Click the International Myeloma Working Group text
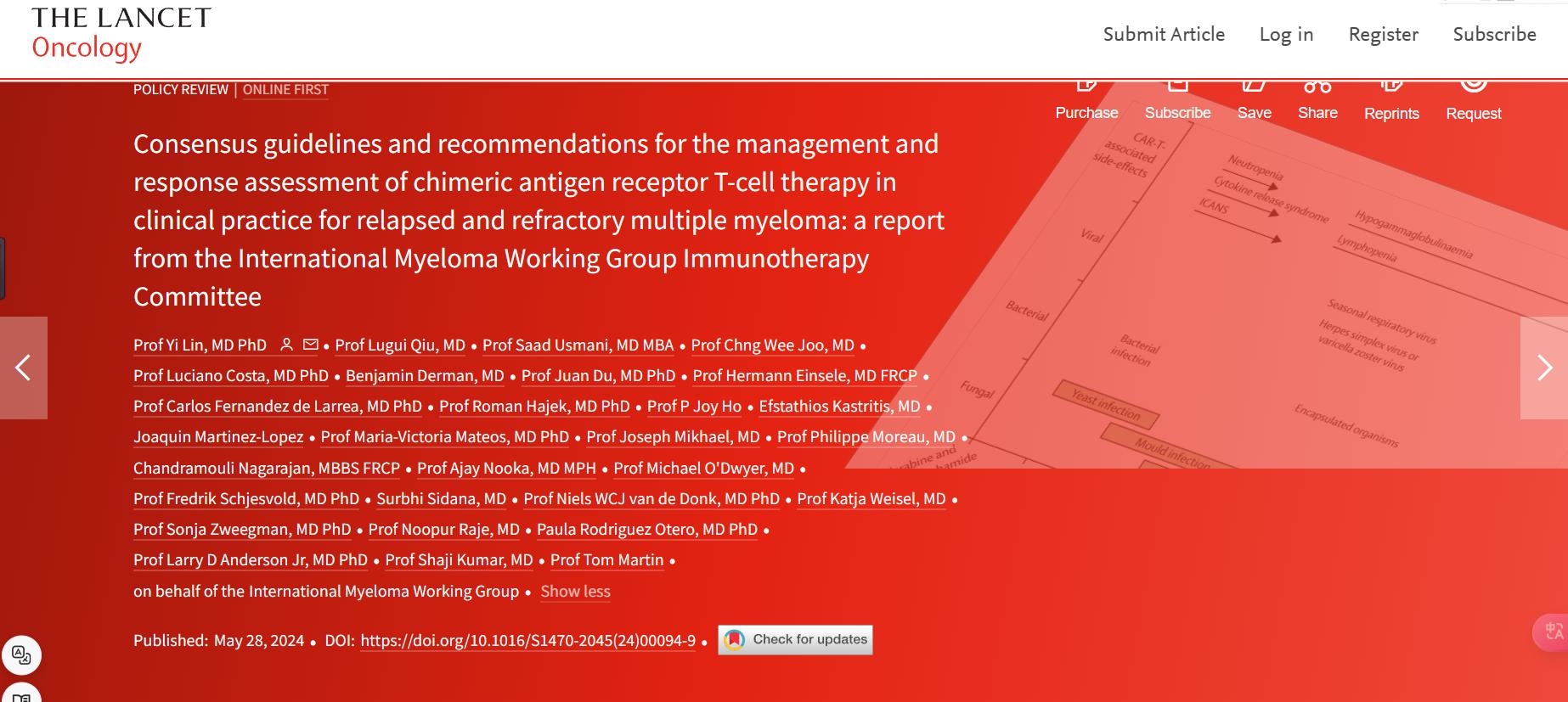The width and height of the screenshot is (1568, 702). pyautogui.click(x=385, y=591)
